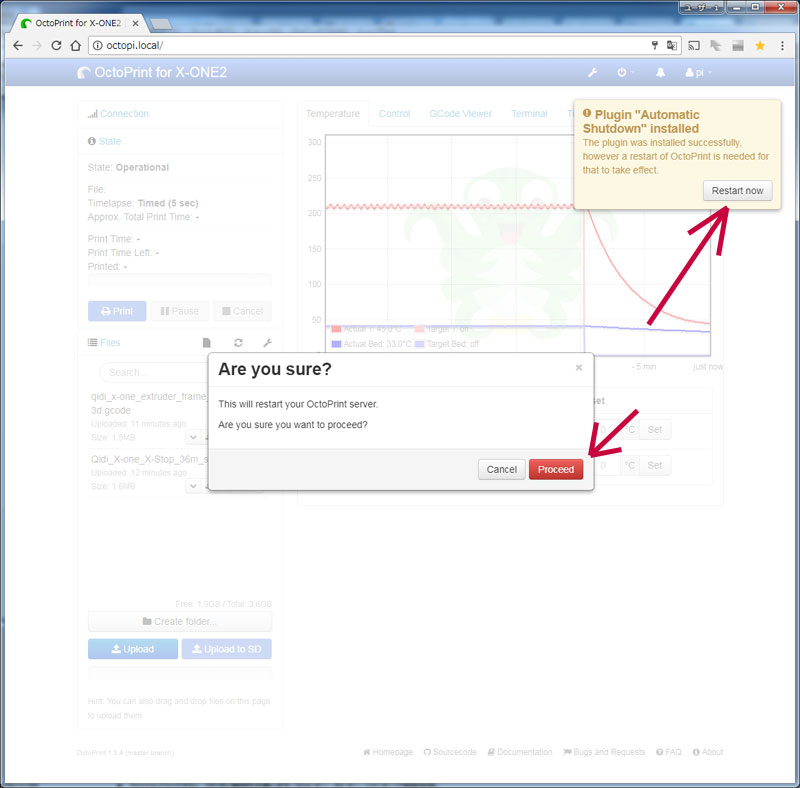The width and height of the screenshot is (800, 788).
Task: Click Create folder button
Action: 180,621
